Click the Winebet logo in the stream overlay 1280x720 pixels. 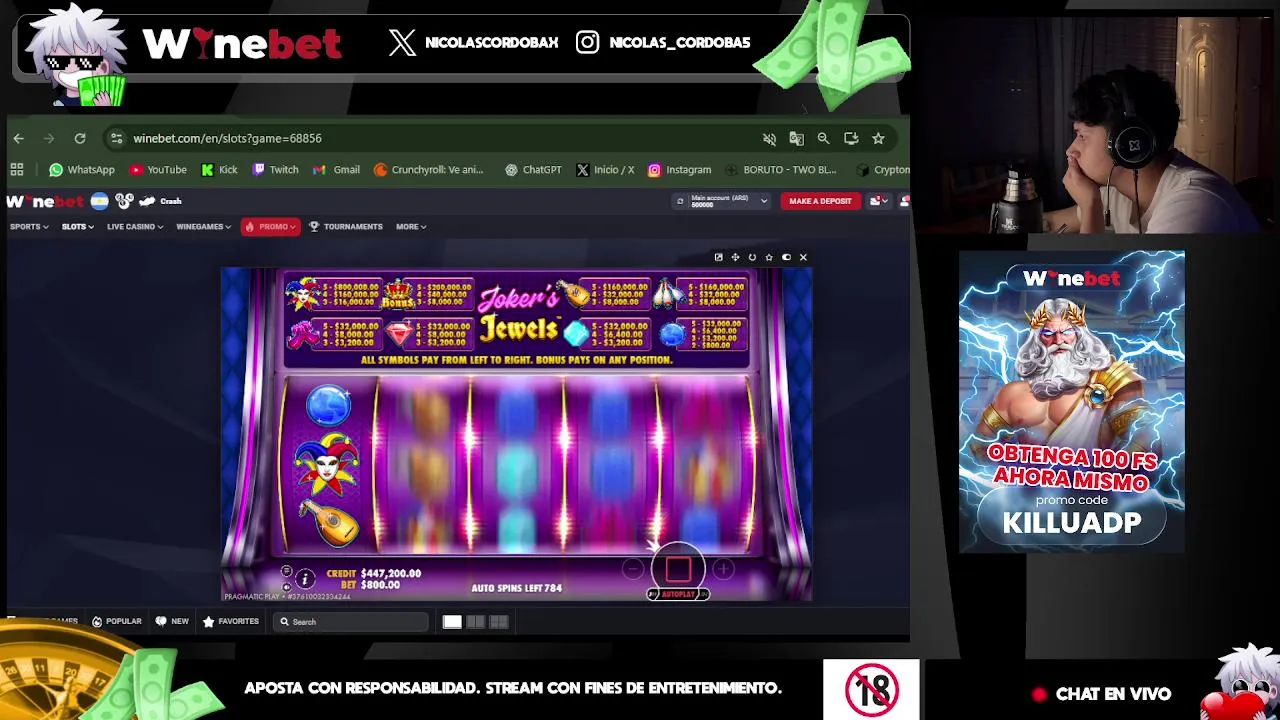click(x=242, y=43)
